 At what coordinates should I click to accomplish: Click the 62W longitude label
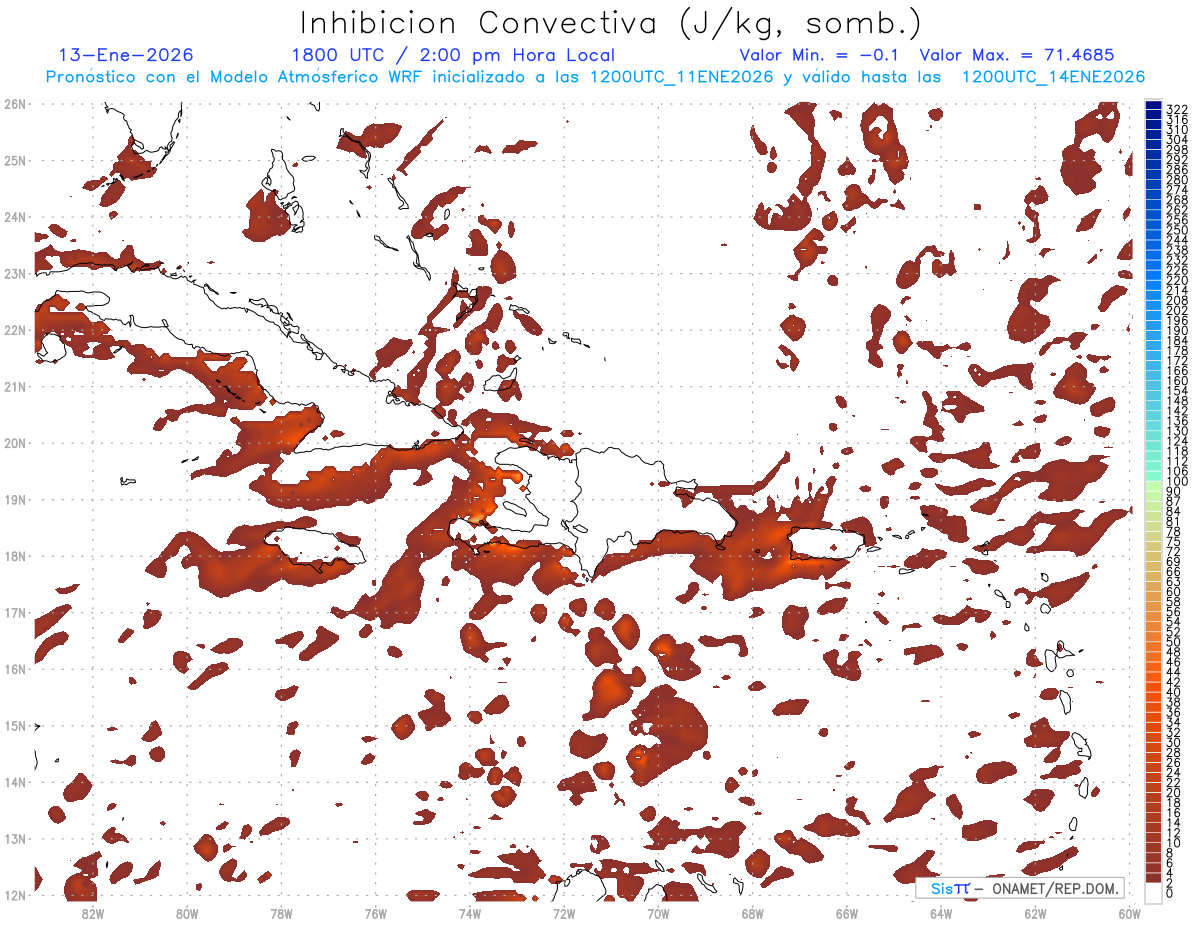click(1035, 912)
